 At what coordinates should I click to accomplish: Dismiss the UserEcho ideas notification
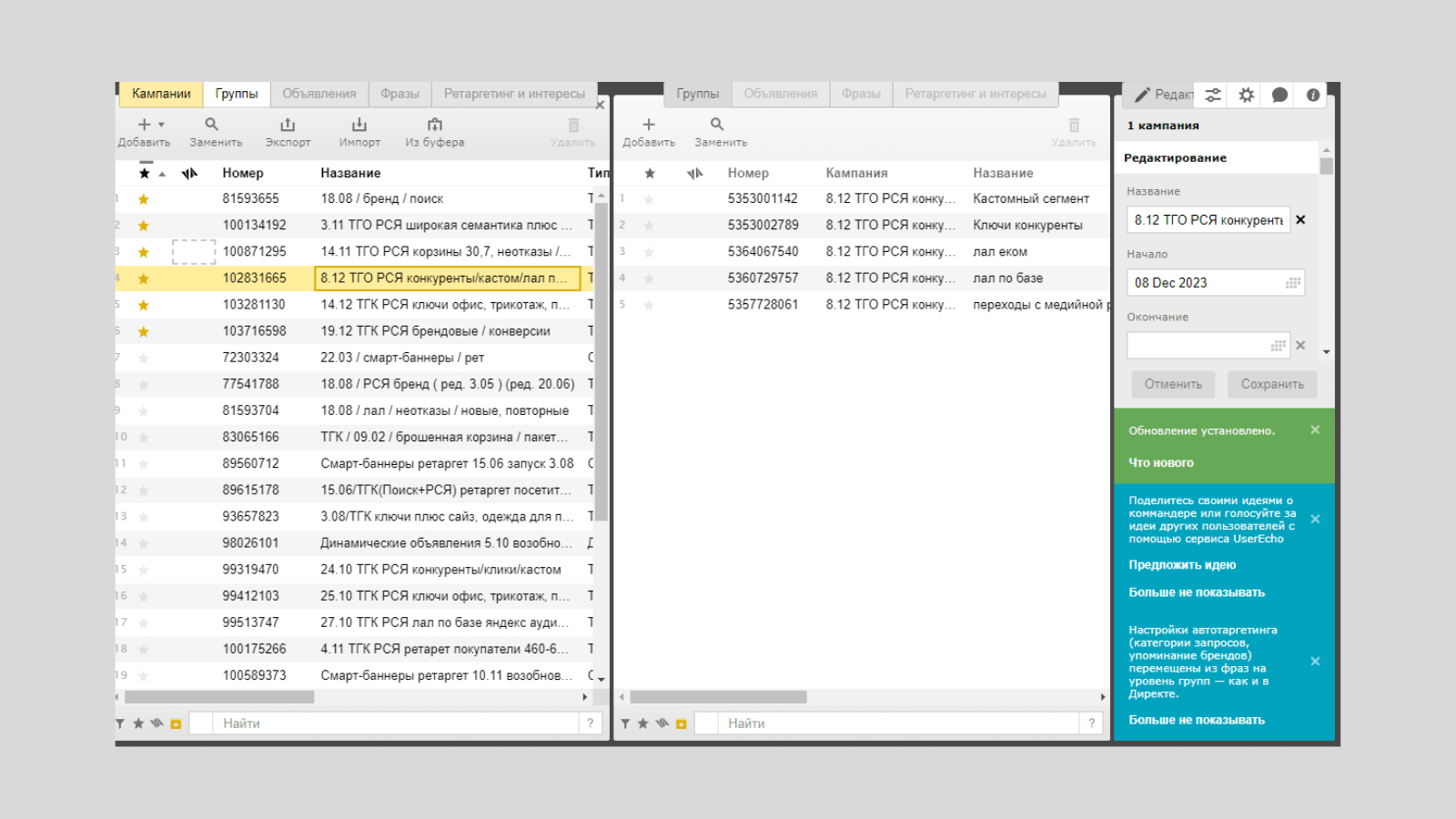1315,519
